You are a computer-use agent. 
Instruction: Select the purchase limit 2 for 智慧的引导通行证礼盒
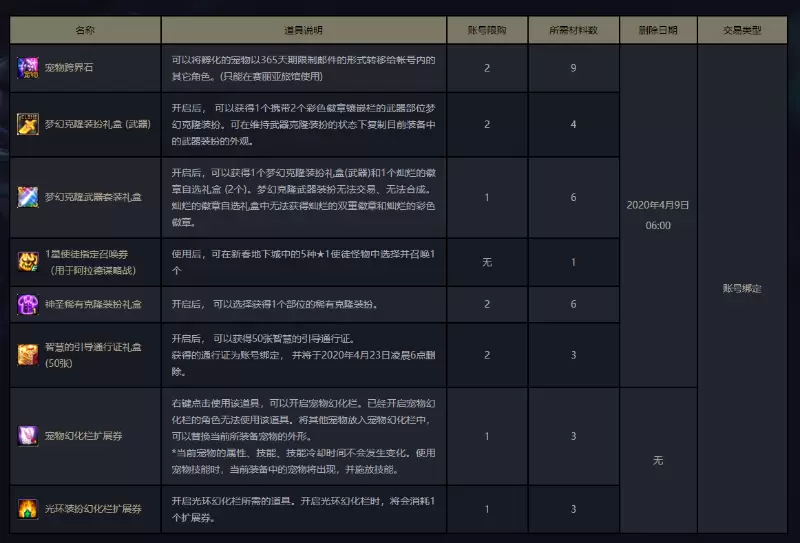(x=487, y=355)
